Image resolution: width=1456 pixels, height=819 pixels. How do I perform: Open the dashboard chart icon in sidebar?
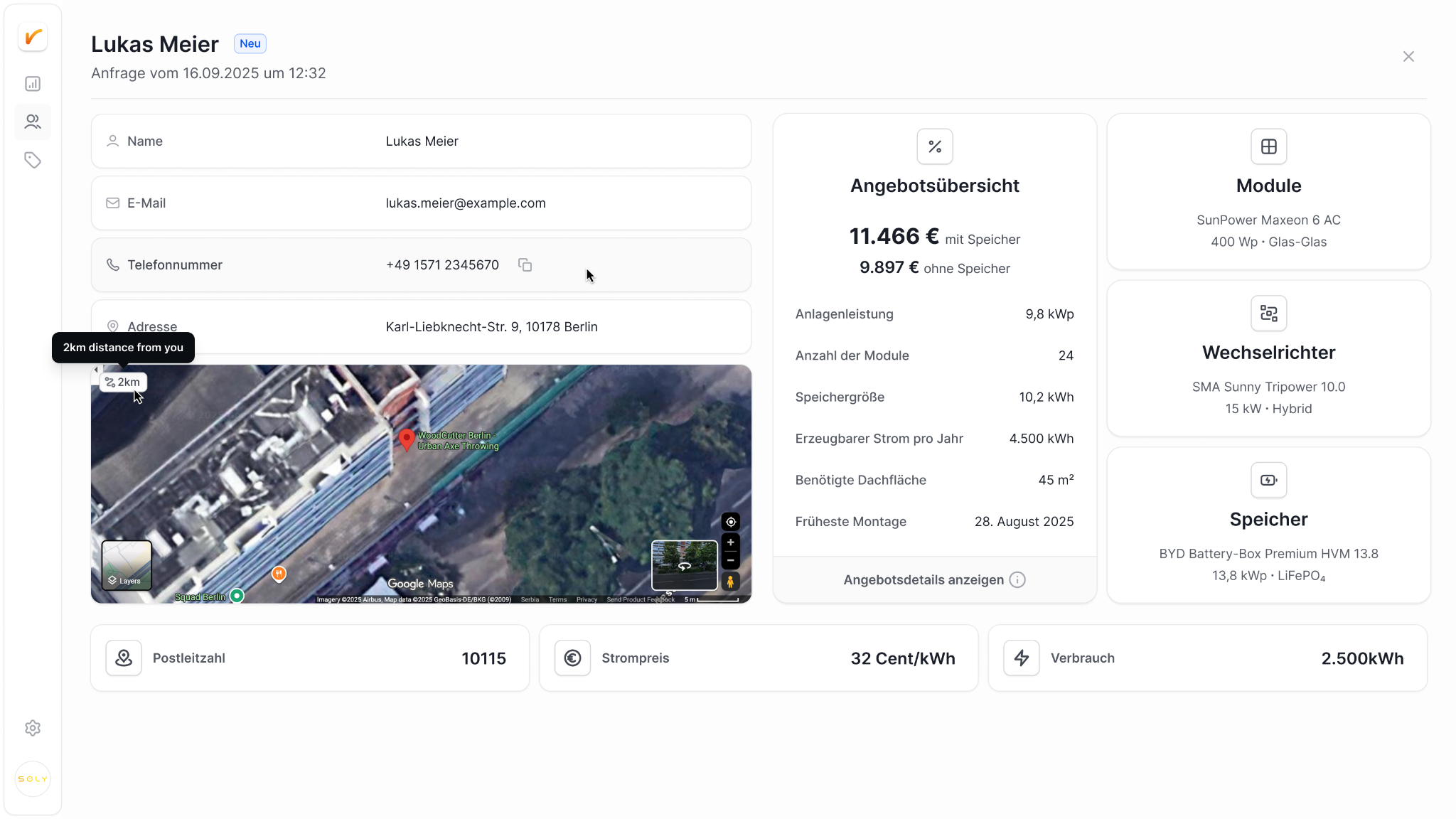pos(33,84)
